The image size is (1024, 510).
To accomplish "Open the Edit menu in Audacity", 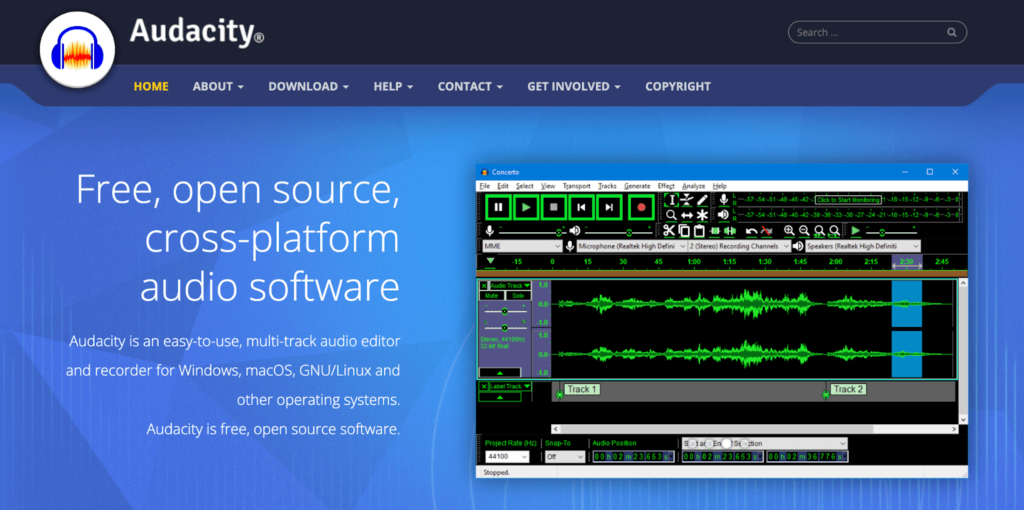I will [x=503, y=186].
